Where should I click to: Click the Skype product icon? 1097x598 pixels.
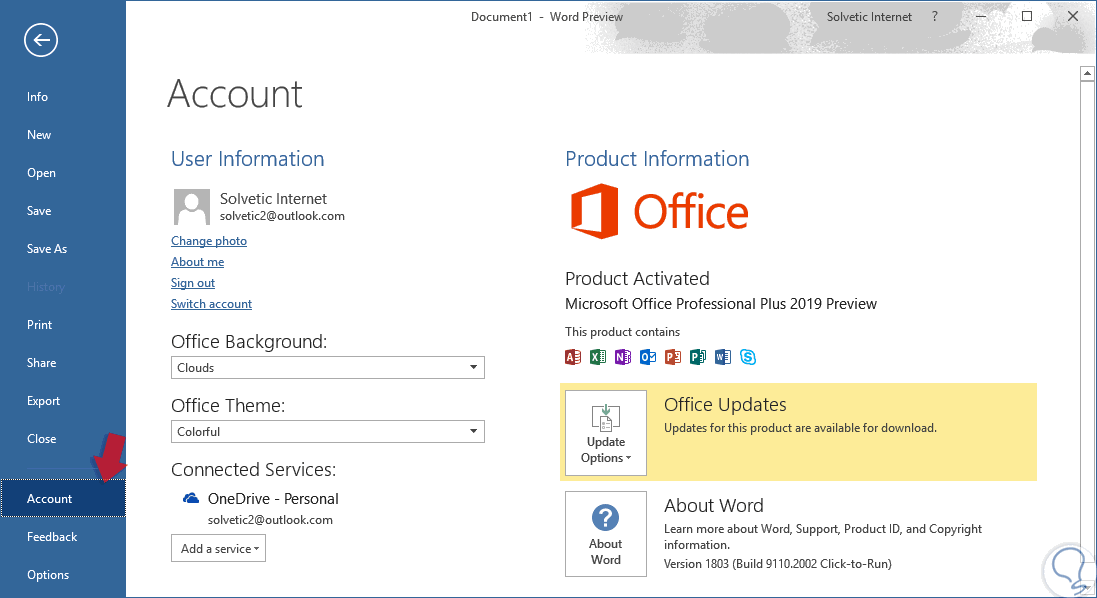pos(748,357)
